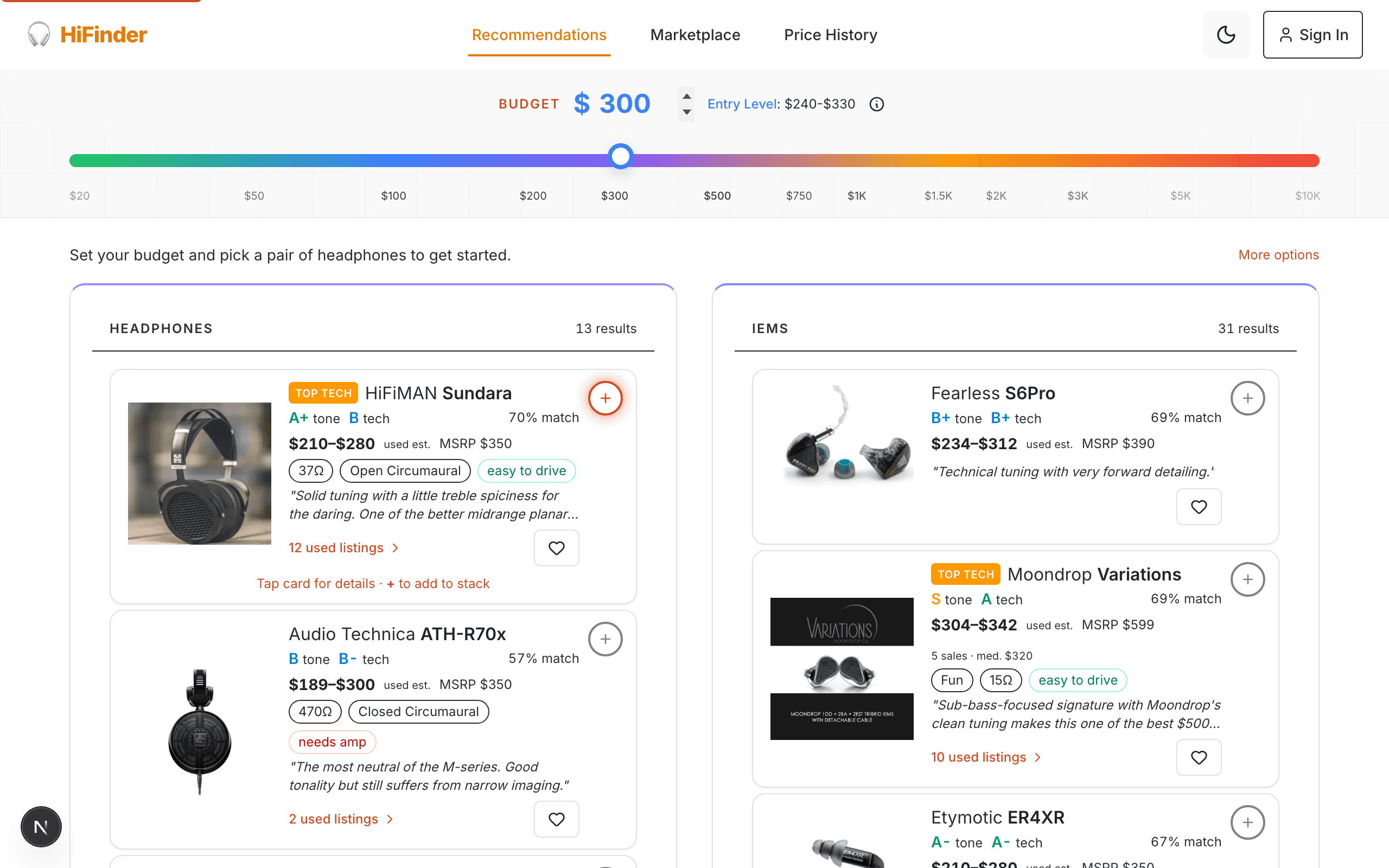This screenshot has width=1389, height=868.
Task: Favorite the HiFiMAN Sundara with heart icon
Action: (x=556, y=548)
